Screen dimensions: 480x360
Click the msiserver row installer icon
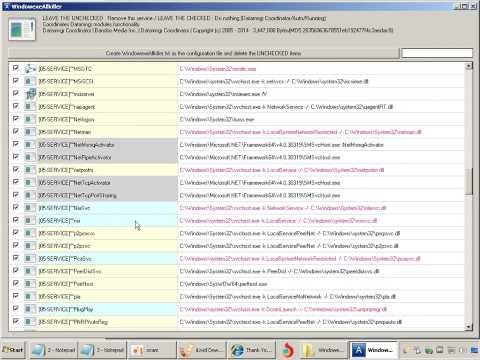pos(30,94)
